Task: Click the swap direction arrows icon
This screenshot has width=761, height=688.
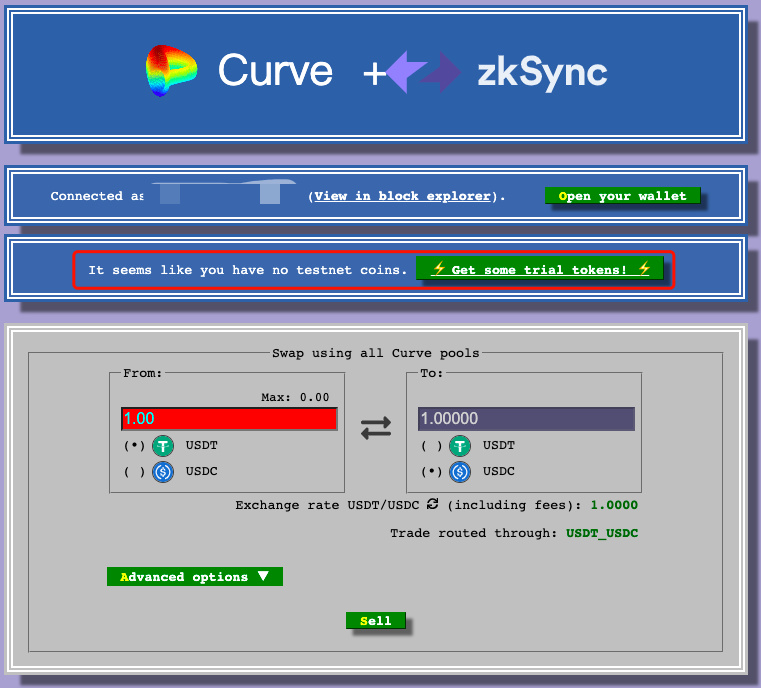Action: [x=376, y=428]
